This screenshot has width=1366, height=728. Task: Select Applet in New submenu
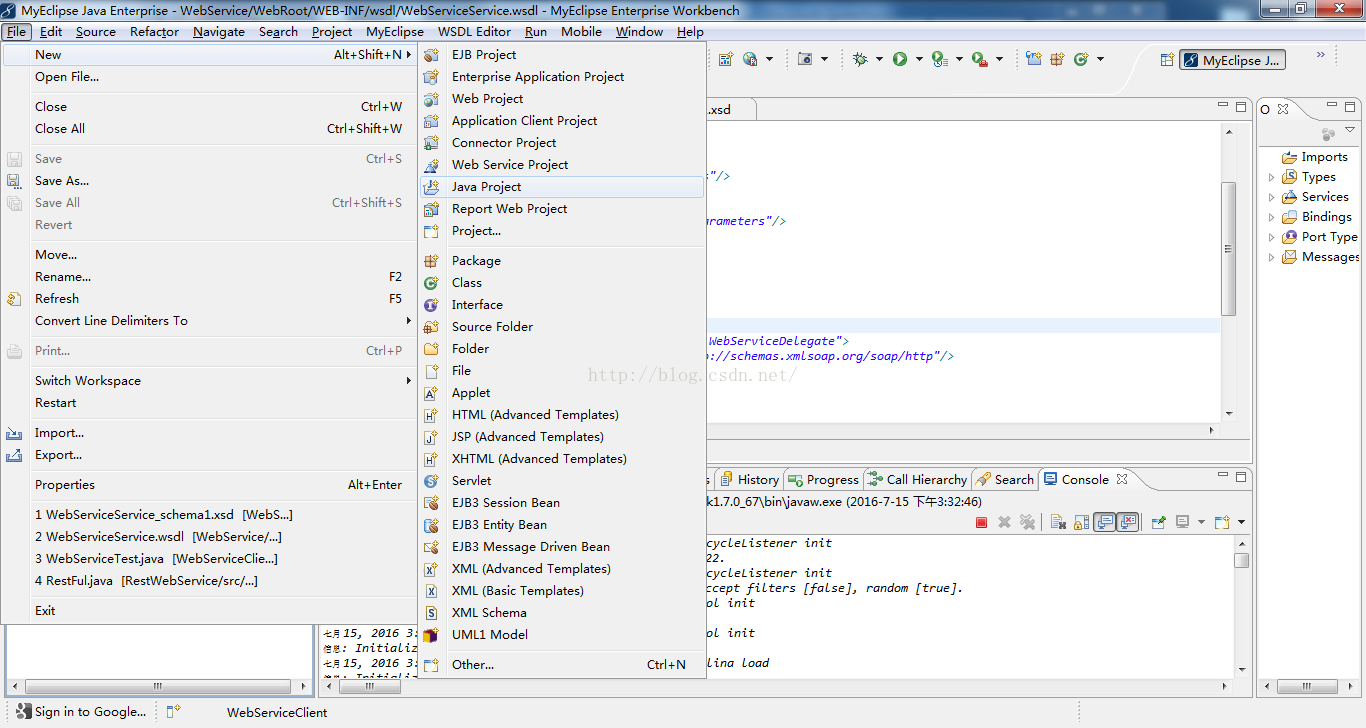pyautogui.click(x=562, y=393)
